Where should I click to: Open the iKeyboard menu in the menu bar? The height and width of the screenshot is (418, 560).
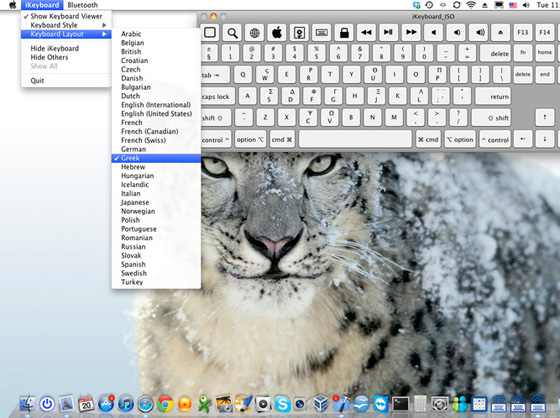[x=42, y=5]
